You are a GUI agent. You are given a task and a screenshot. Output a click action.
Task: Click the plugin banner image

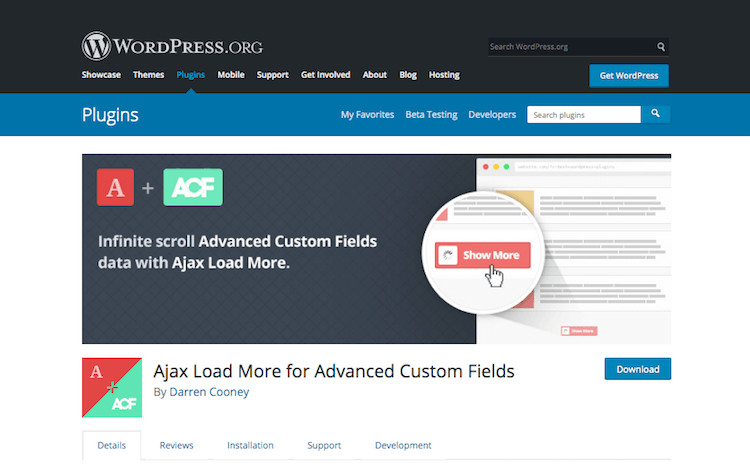[376, 249]
